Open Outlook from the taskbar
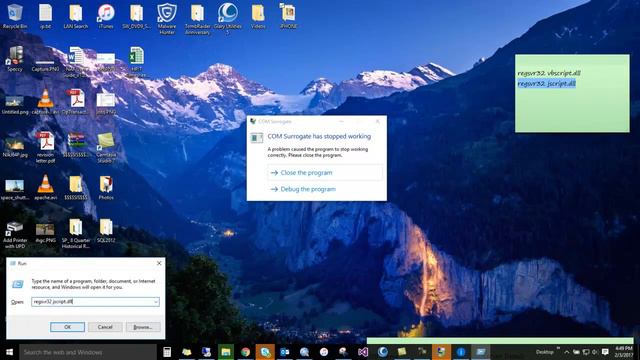Screen dimensions: 640x360 point(284,352)
